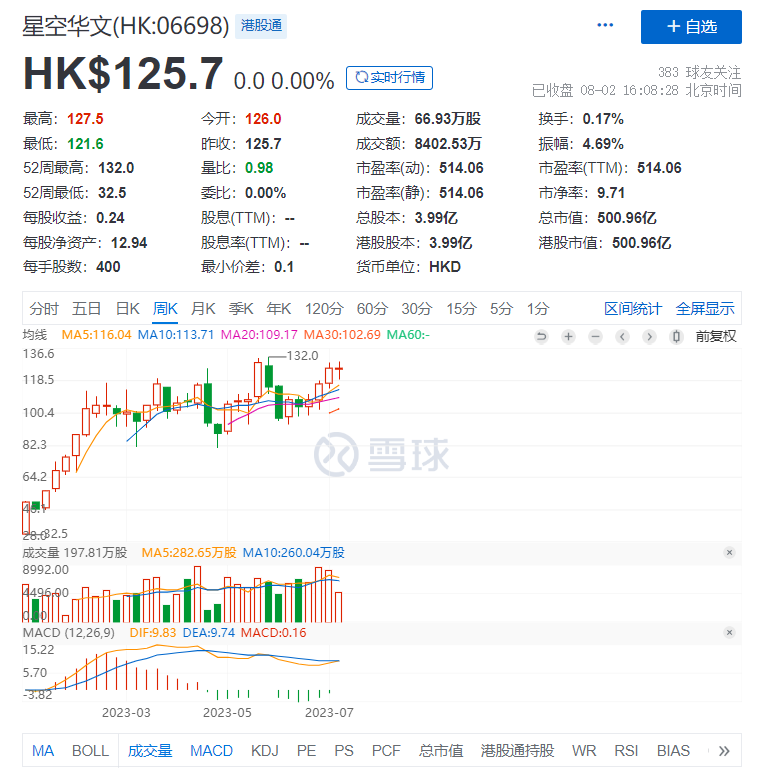Switch to the 日K daily chart tab
Viewport: 760px width, 780px height.
[x=127, y=308]
